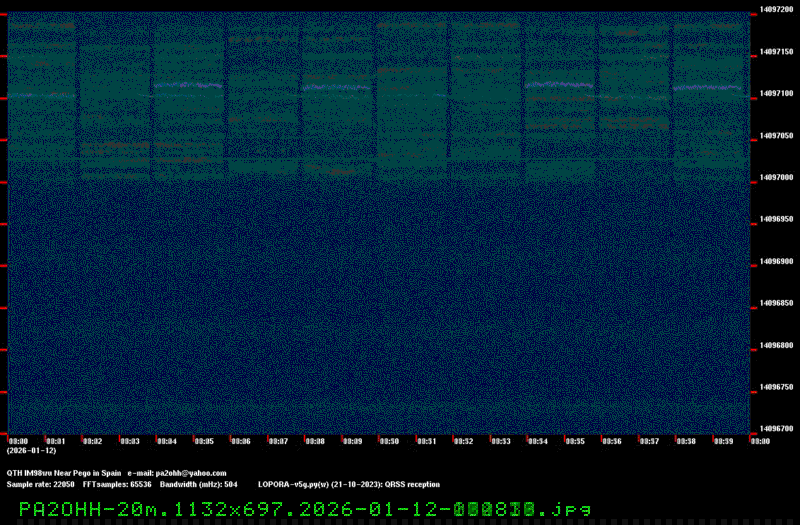800x525 pixels.
Task: Select the LOPORA-v5g.py QRSS reception text
Action: click(x=348, y=484)
